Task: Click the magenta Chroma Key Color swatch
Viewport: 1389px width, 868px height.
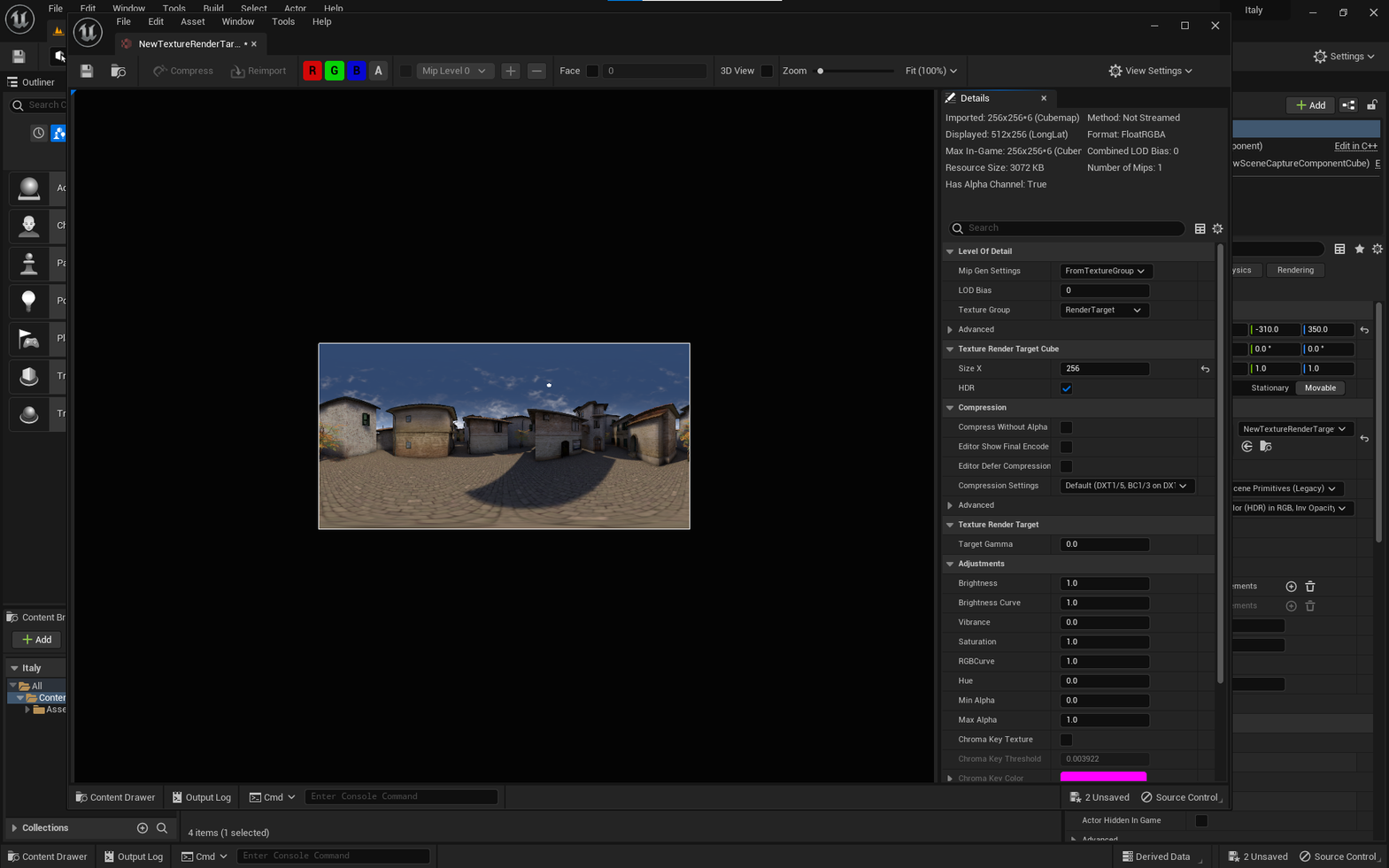Action: tap(1103, 777)
